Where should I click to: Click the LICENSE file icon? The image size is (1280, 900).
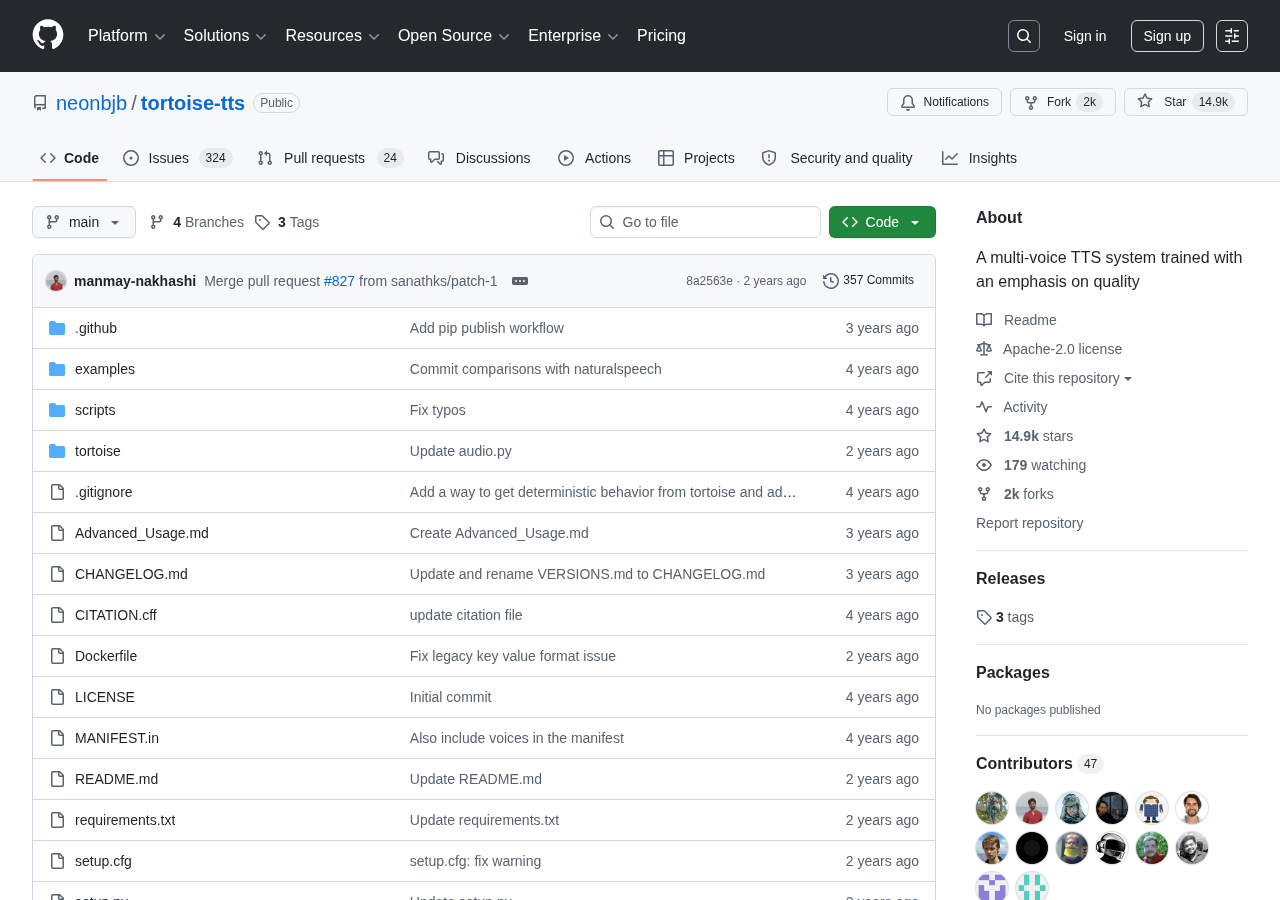click(x=57, y=697)
